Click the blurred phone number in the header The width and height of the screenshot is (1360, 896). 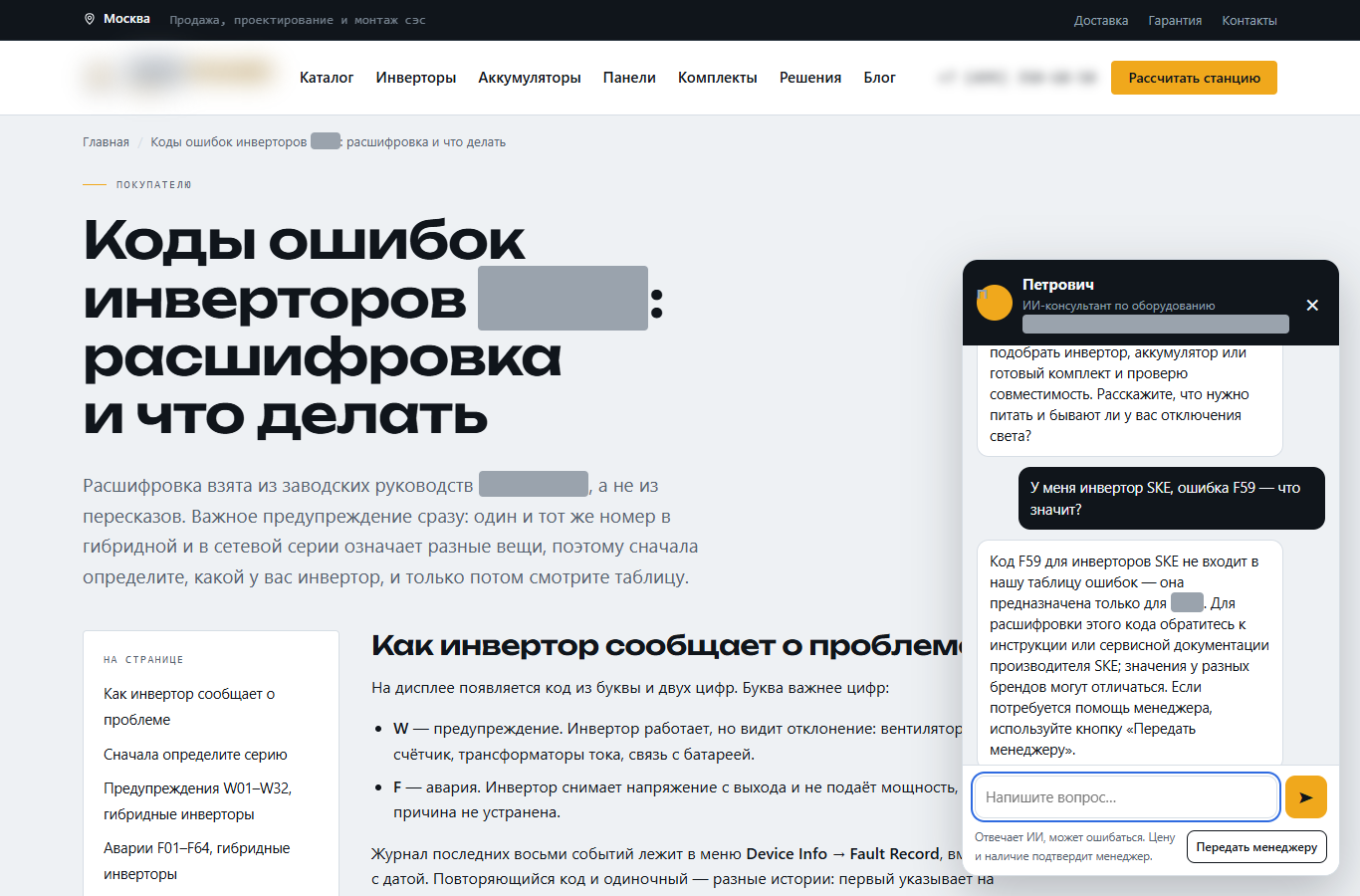tap(1017, 78)
